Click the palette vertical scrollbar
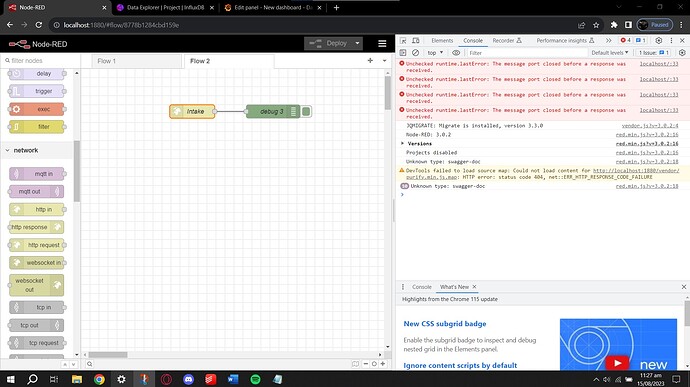Viewport: 690px width, 387px height. pos(77,171)
